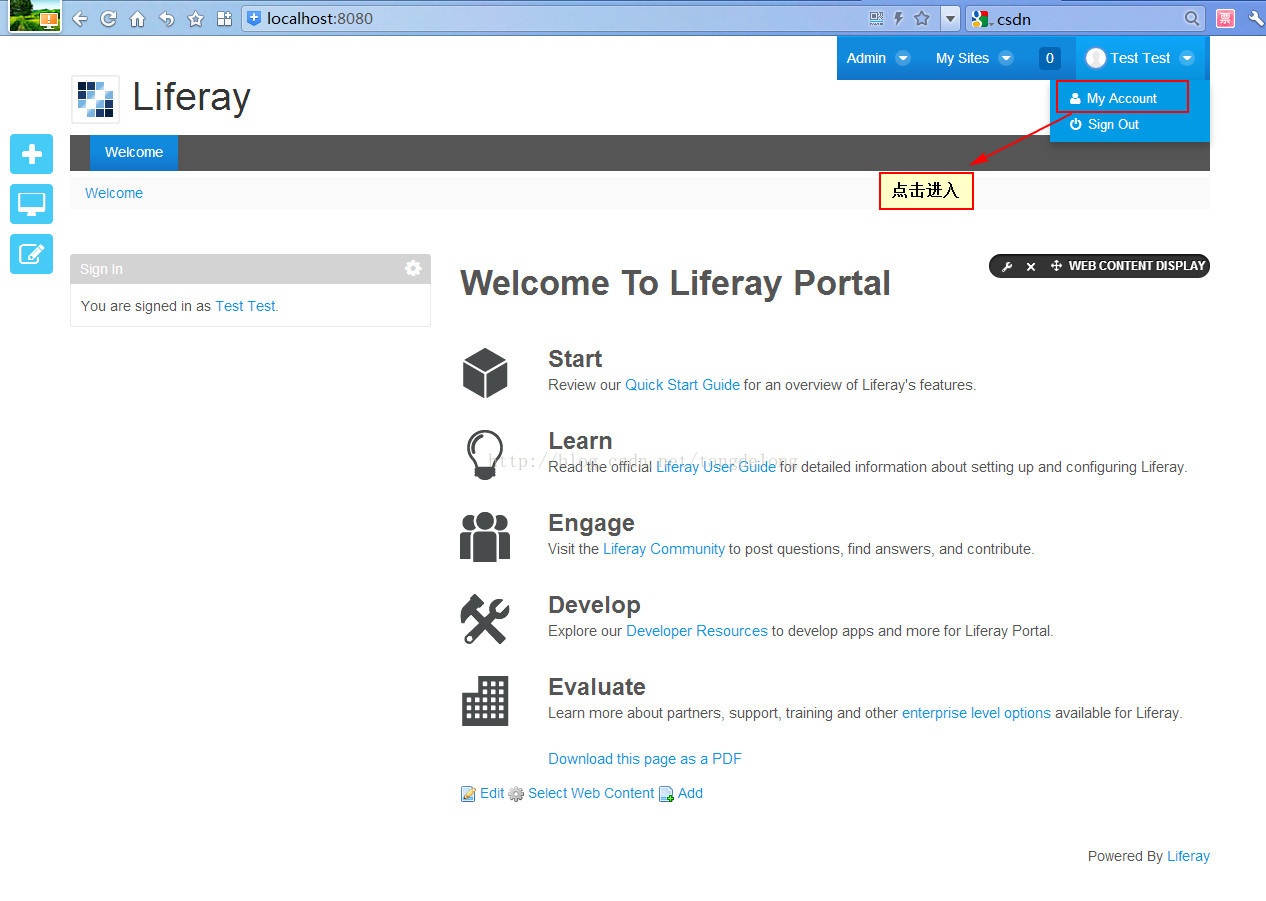Click the Sign In portlet title
Screen dimensions: 1266x901
101,269
